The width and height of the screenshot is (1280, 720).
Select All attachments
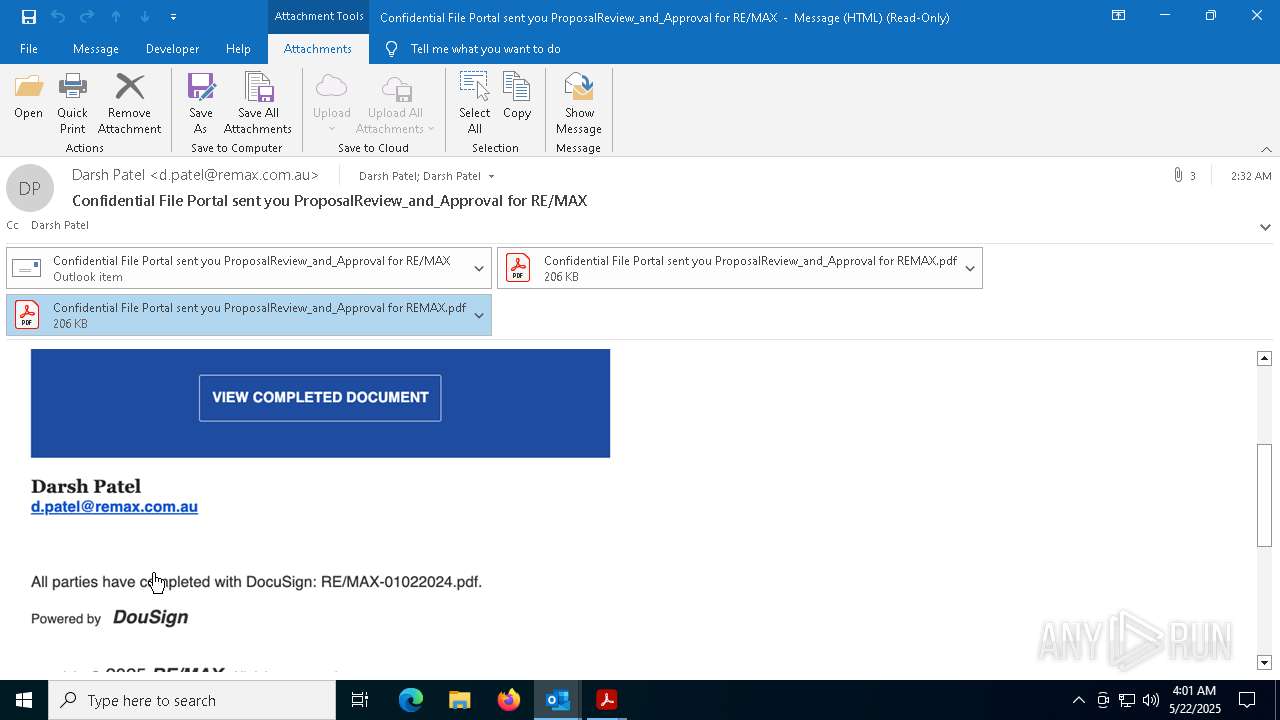tap(475, 104)
